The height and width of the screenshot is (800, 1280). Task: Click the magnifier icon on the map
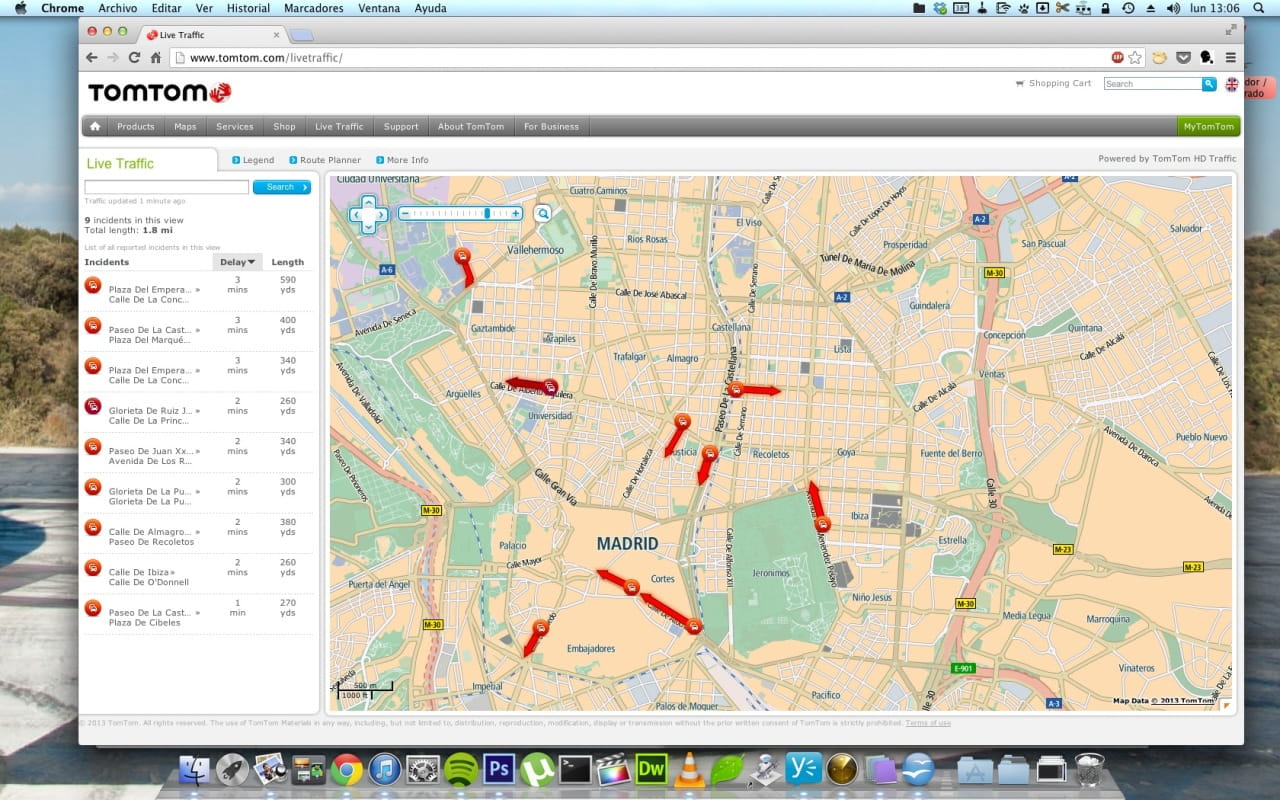542,213
